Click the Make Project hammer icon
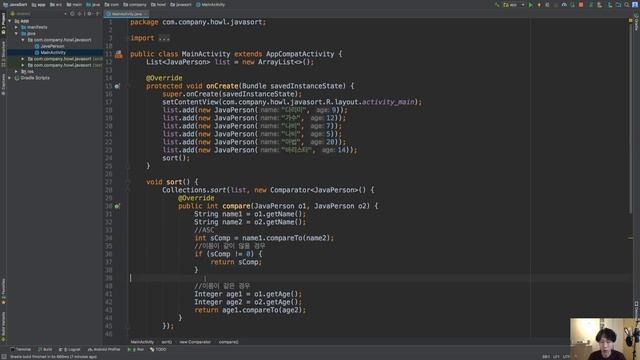The width and height of the screenshot is (640, 360). (497, 5)
